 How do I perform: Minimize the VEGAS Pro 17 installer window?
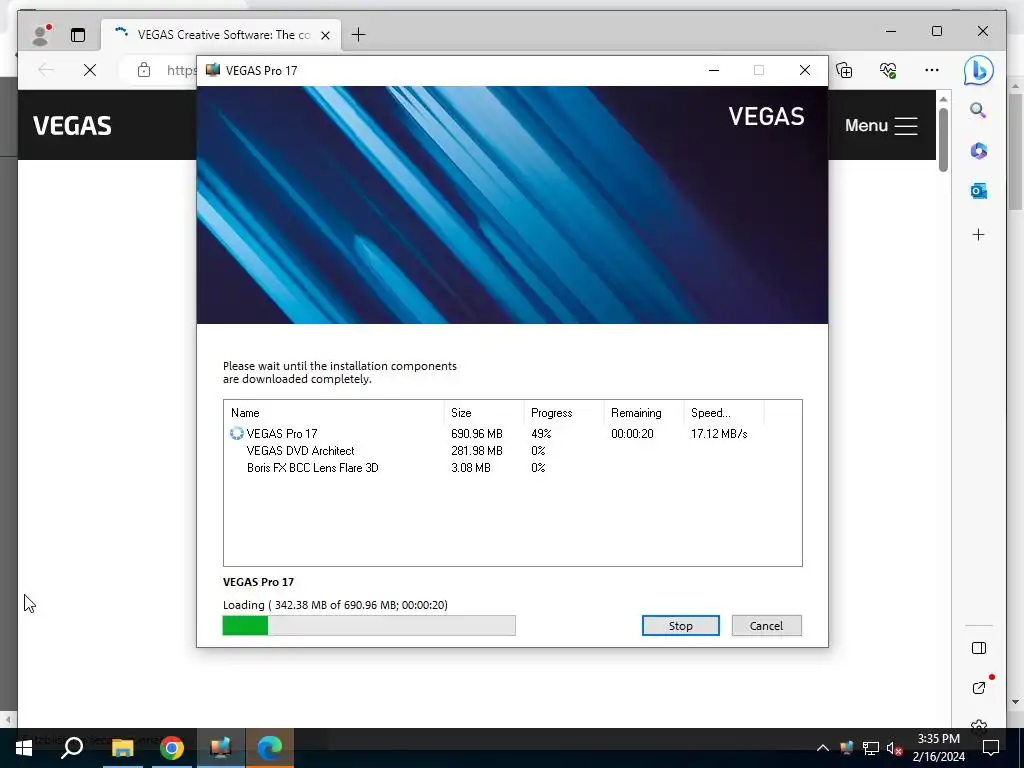[x=714, y=70]
